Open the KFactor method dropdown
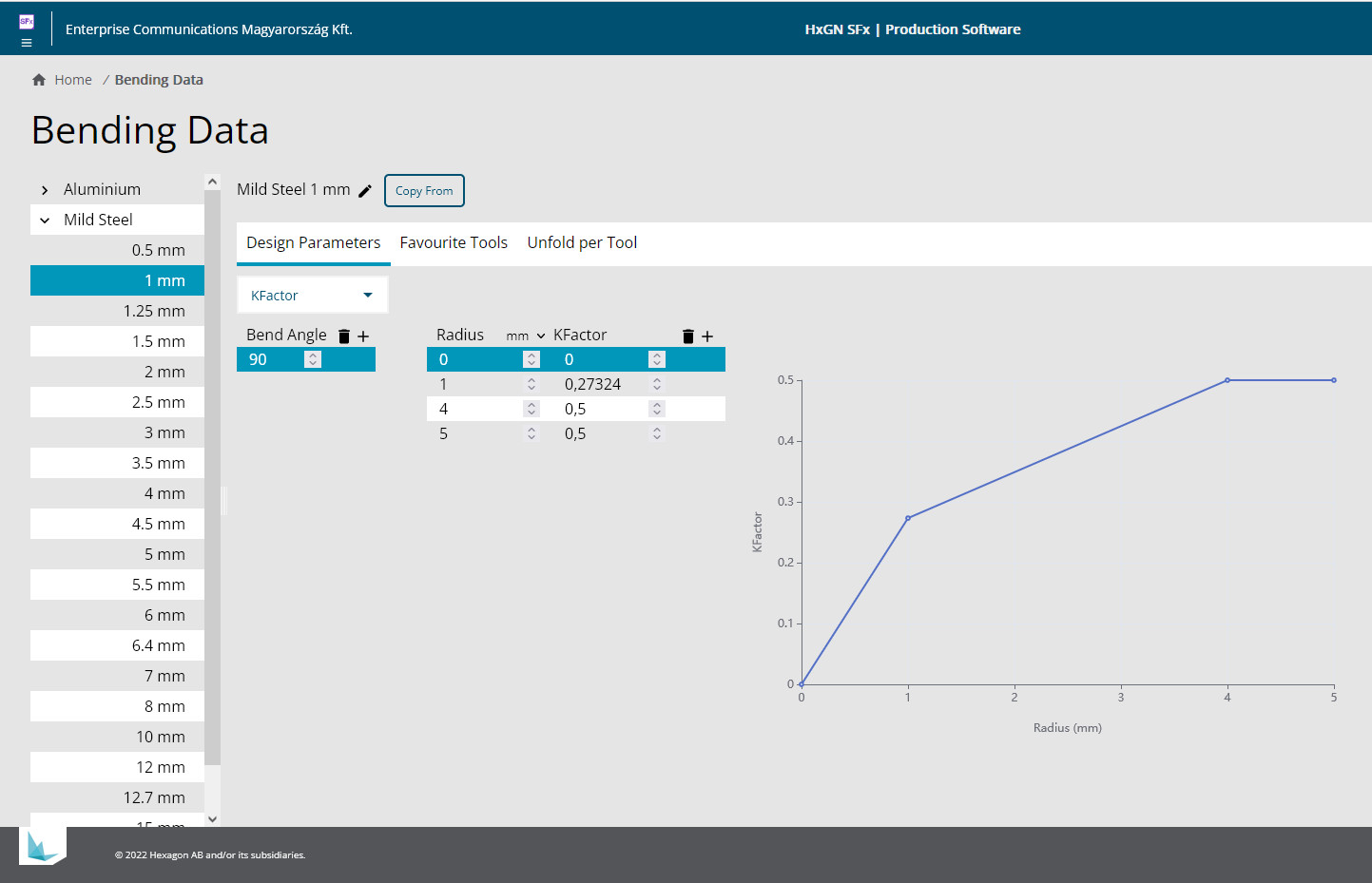Image resolution: width=1372 pixels, height=883 pixels. [x=313, y=296]
